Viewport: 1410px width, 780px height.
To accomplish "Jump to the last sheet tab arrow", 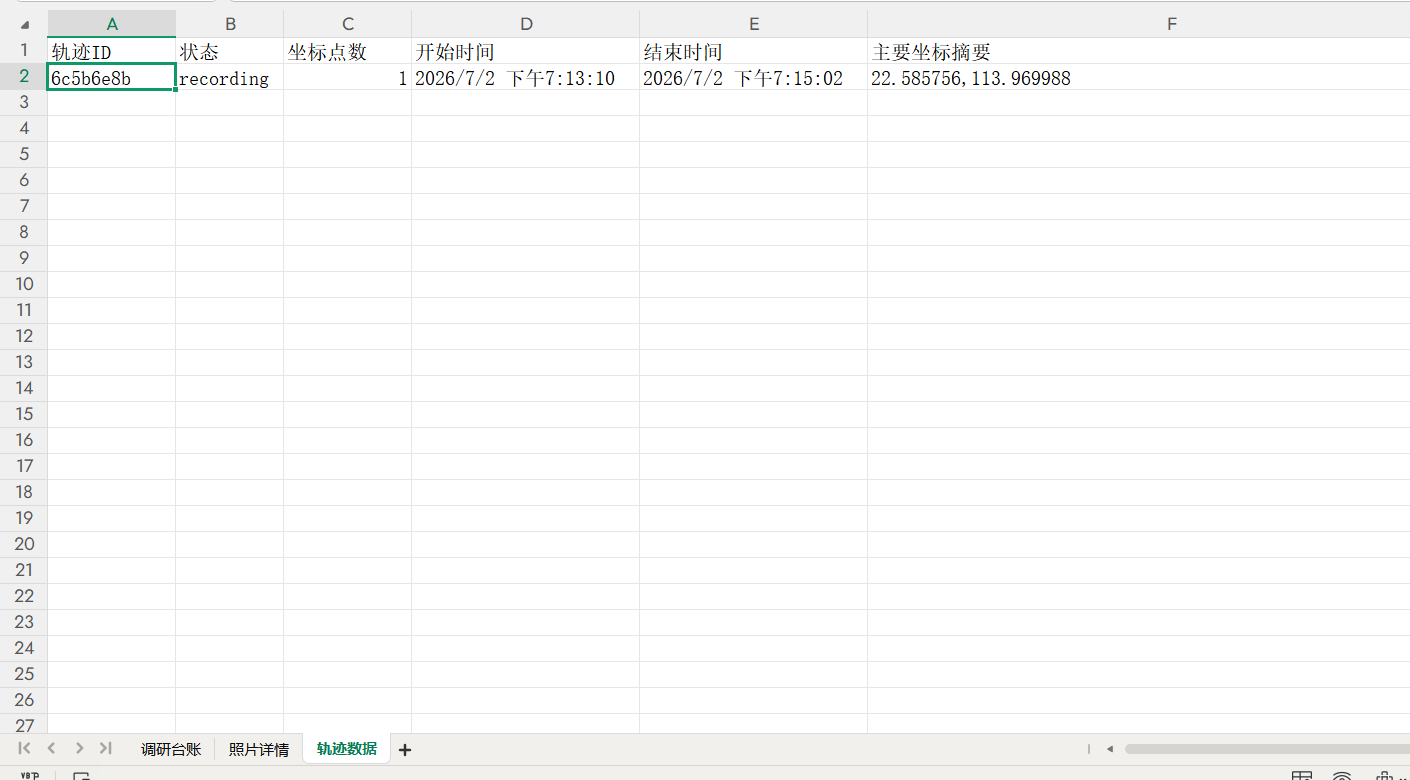I will 106,748.
